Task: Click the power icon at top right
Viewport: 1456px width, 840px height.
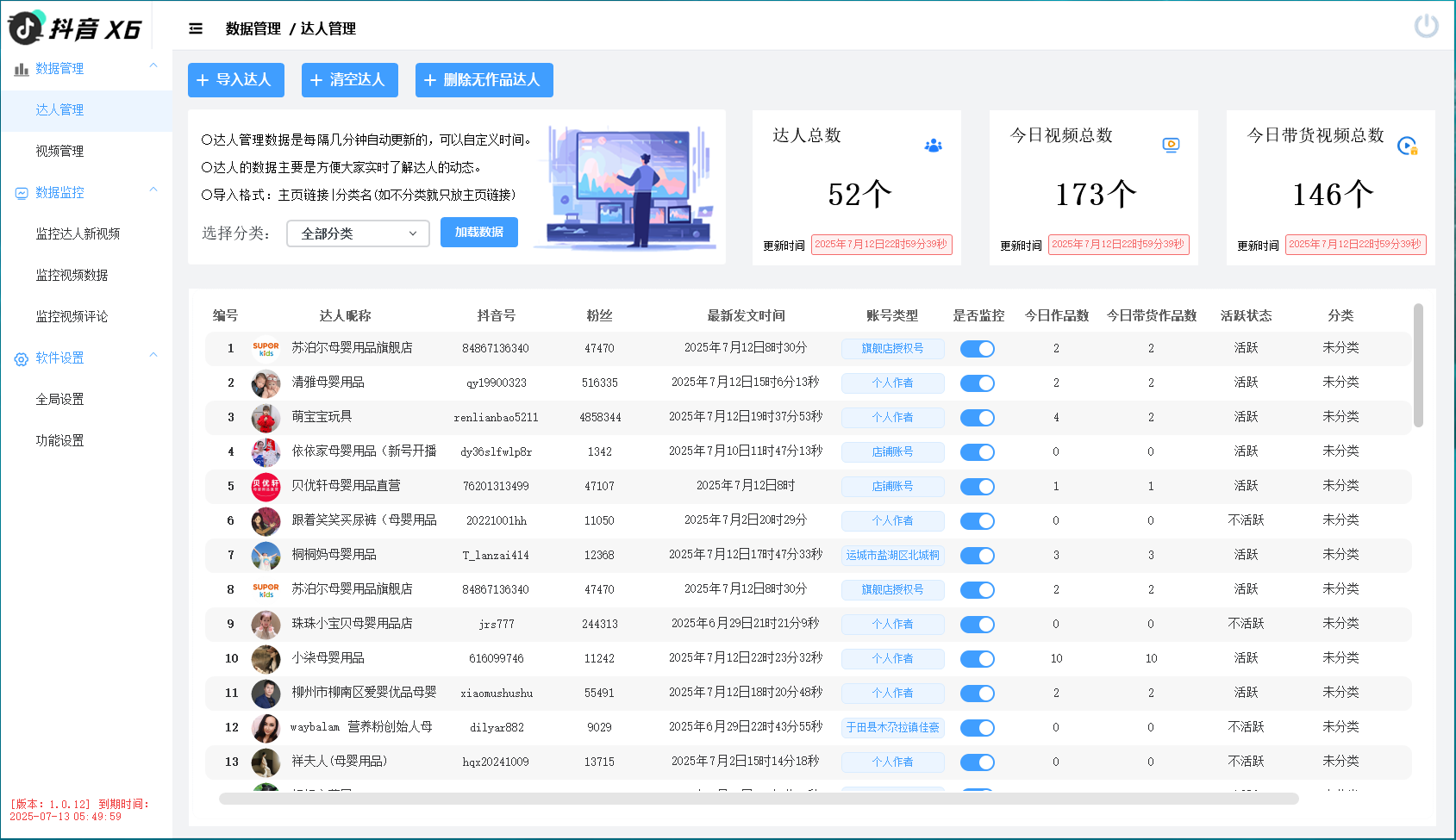Action: tap(1427, 26)
